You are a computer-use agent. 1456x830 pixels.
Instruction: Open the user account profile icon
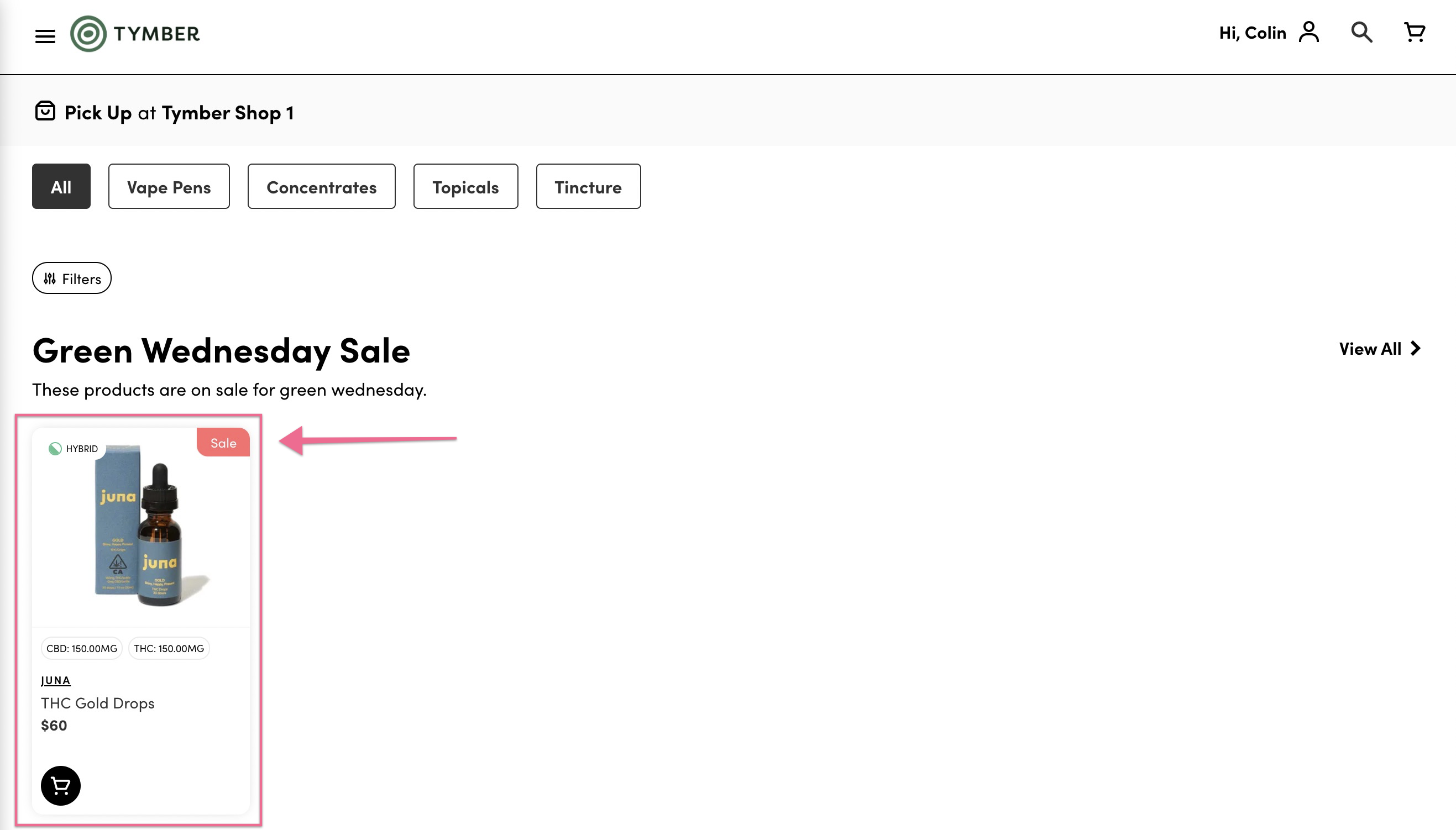1309,33
